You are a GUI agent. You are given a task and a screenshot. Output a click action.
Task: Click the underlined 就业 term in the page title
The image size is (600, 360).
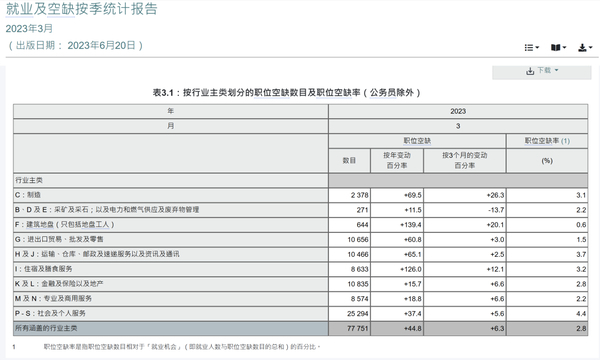coord(19,9)
